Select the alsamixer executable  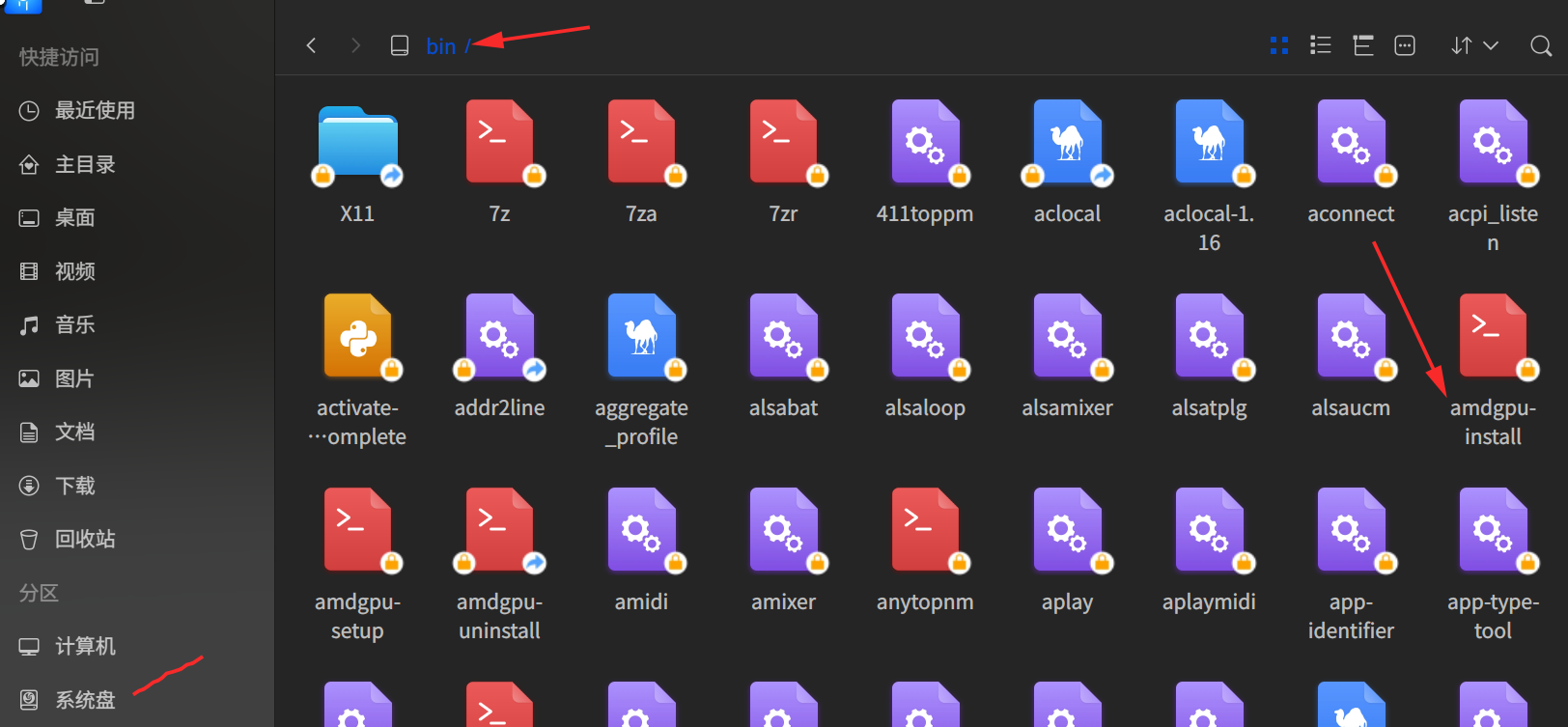click(x=1067, y=337)
